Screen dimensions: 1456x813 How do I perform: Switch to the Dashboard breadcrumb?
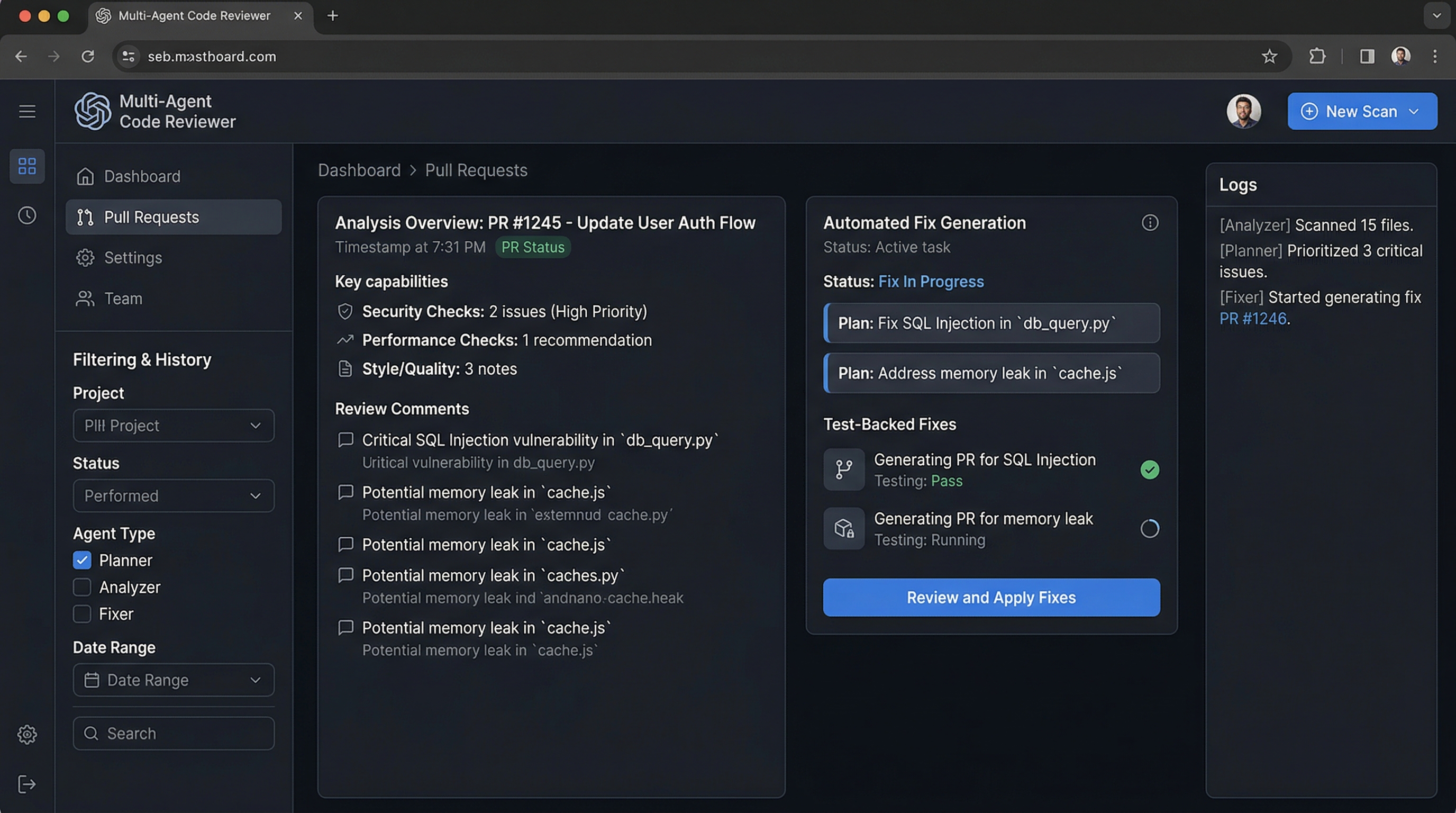click(359, 170)
